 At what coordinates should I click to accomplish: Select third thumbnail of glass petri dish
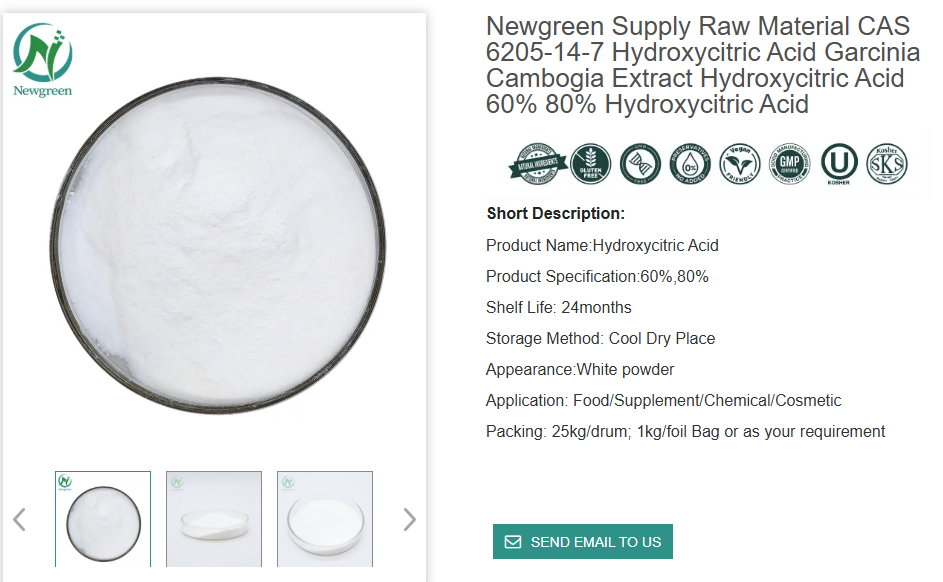325,519
